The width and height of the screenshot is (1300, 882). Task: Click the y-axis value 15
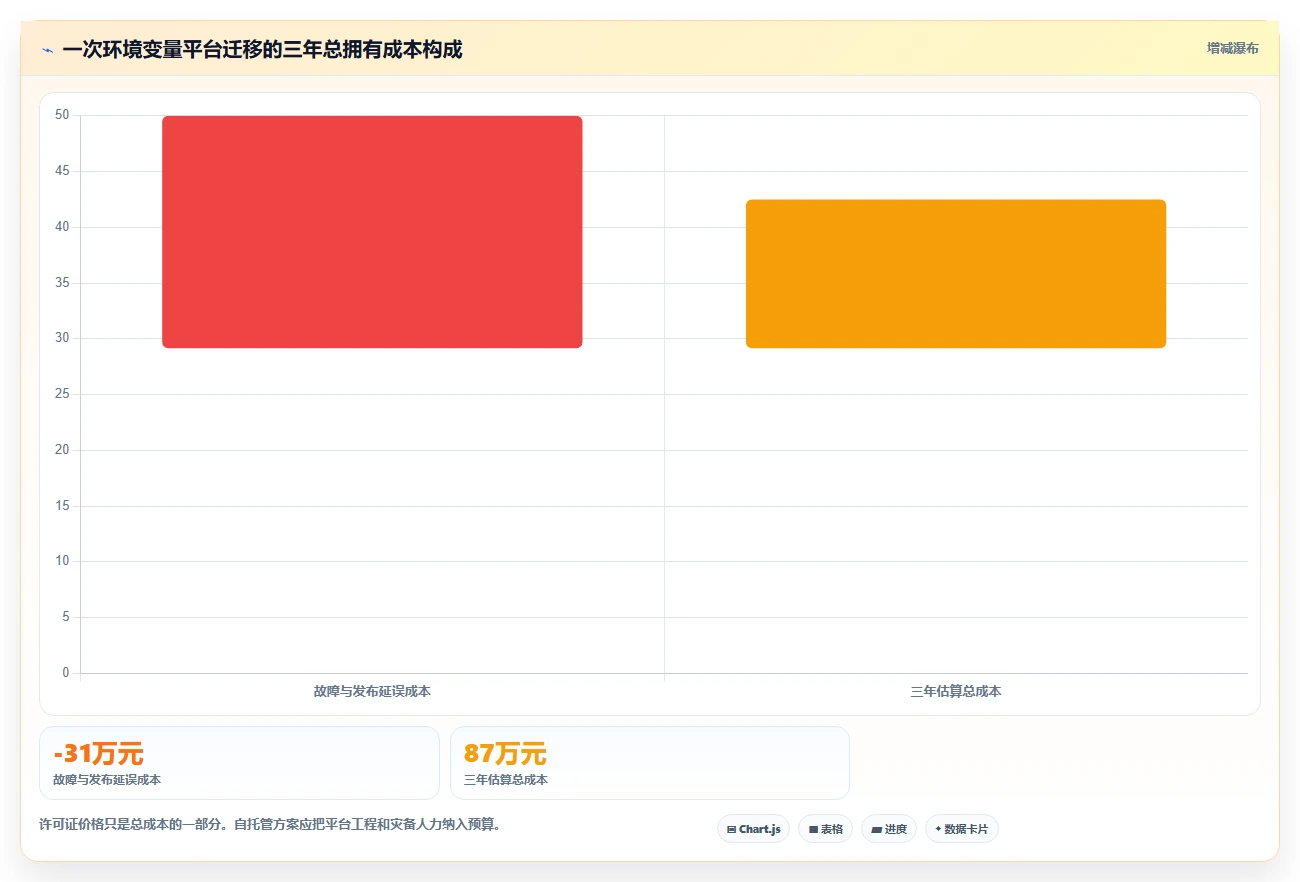tap(62, 506)
